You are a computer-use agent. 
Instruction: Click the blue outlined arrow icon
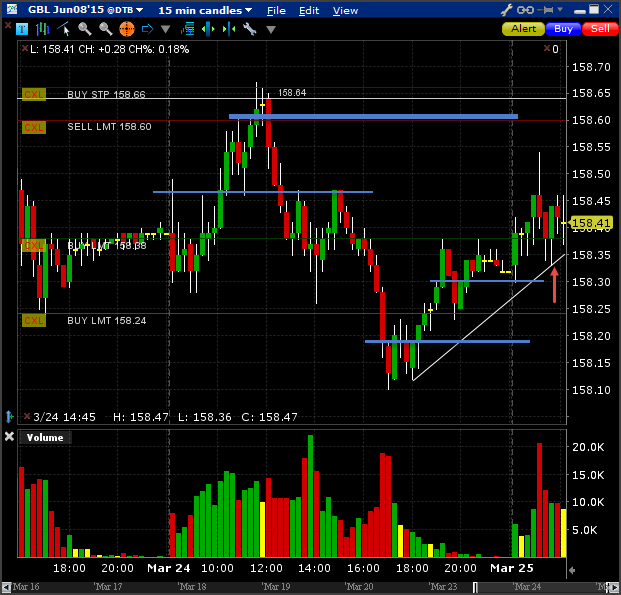tap(147, 29)
